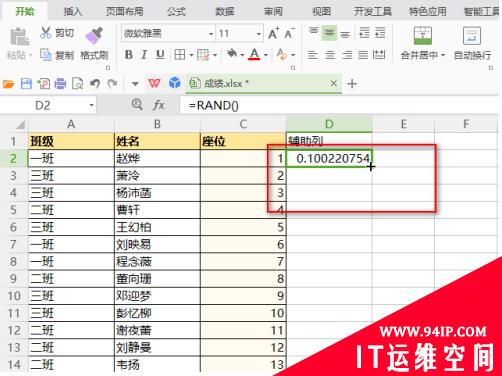Switch to the 页面布局 tab

click(125, 12)
